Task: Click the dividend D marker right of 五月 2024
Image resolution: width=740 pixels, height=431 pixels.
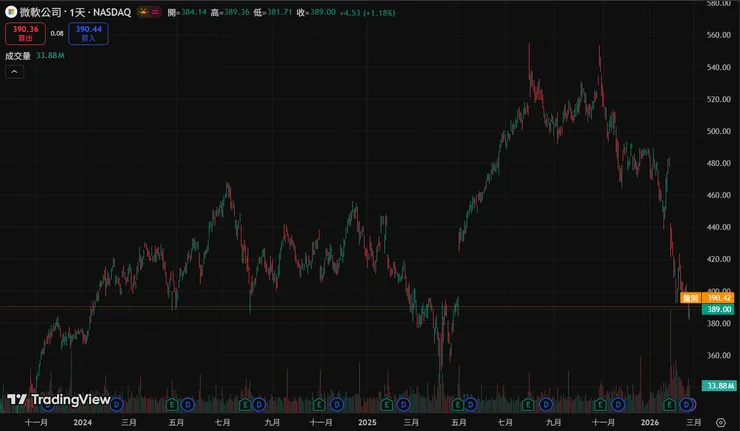Action: [x=188, y=405]
